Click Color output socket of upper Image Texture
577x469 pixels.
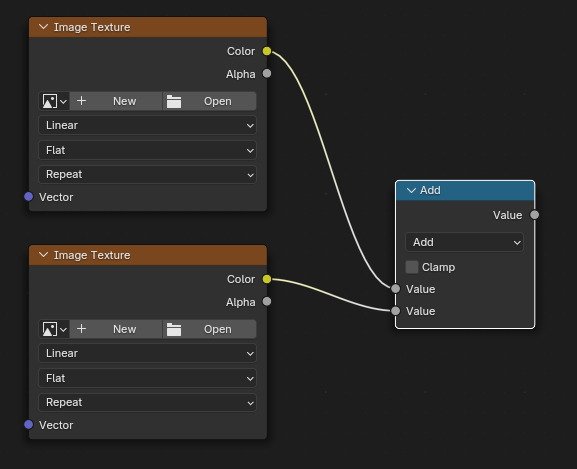point(267,51)
